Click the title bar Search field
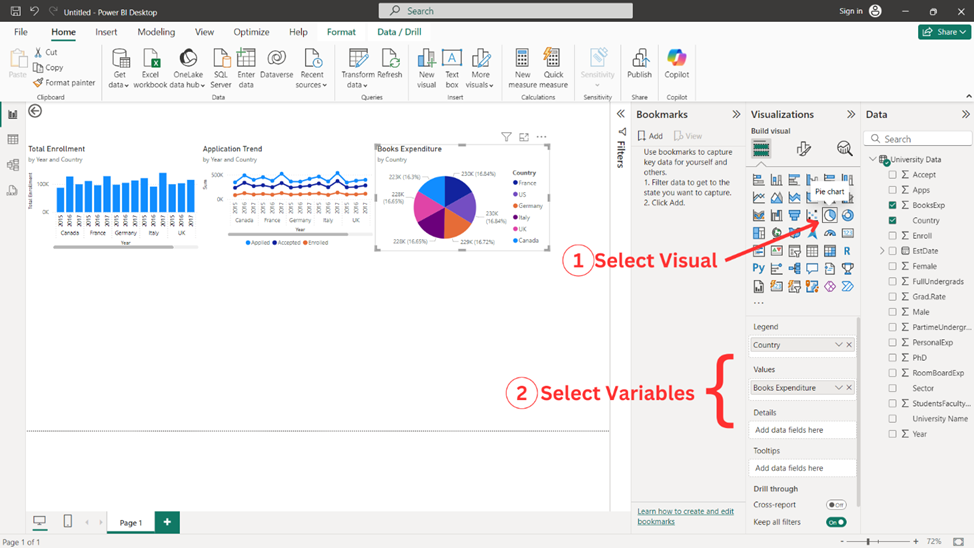 pos(506,11)
